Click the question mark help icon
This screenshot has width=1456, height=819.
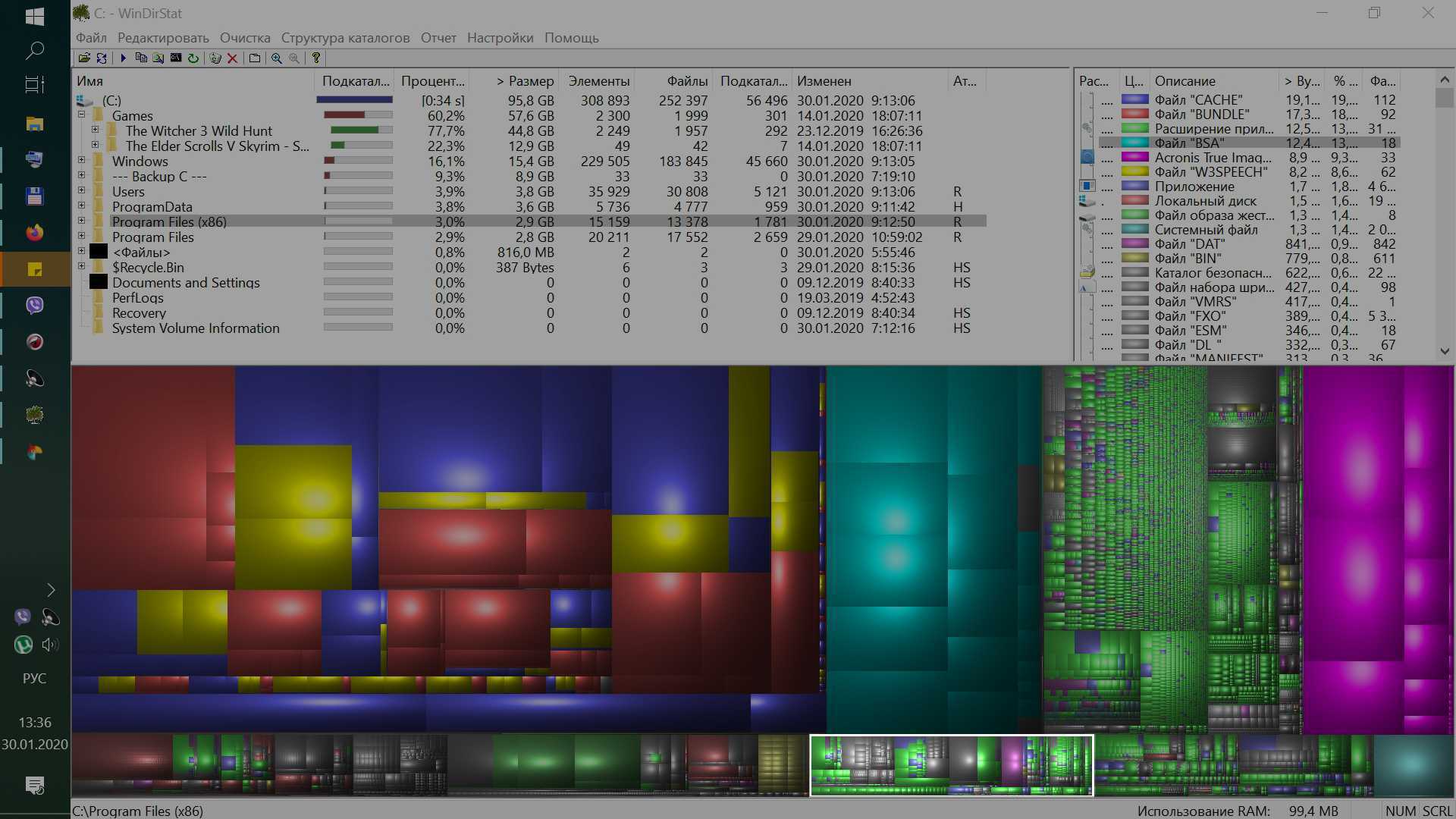point(316,58)
